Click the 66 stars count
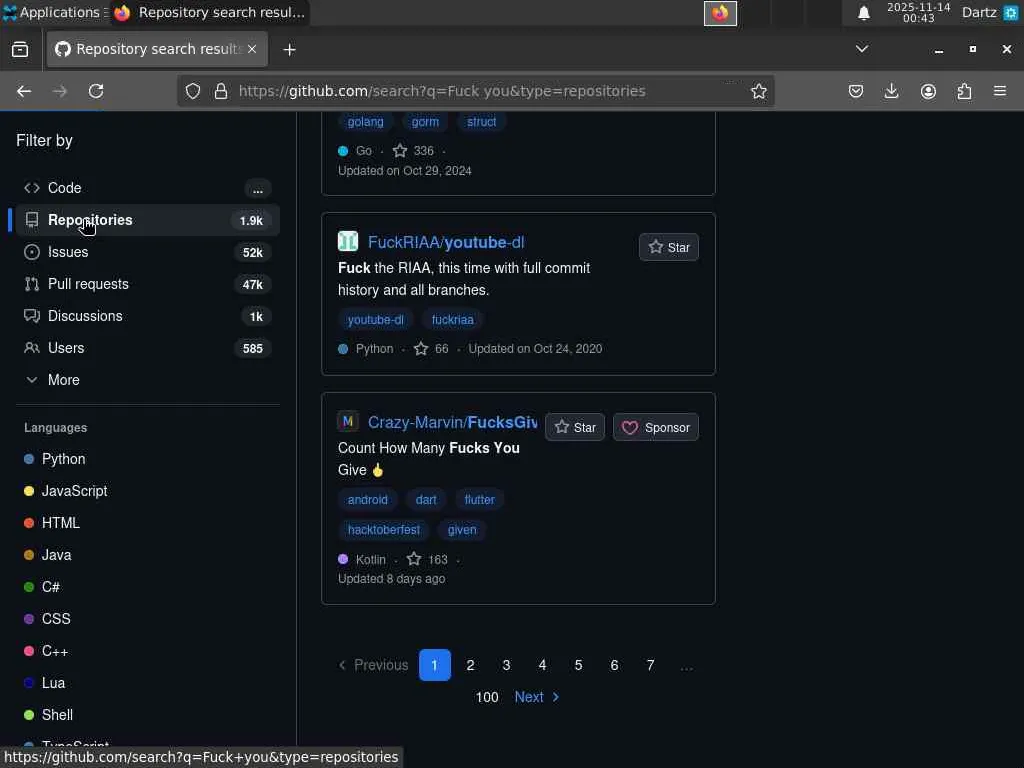Screen dimensions: 1024x768 432,349
